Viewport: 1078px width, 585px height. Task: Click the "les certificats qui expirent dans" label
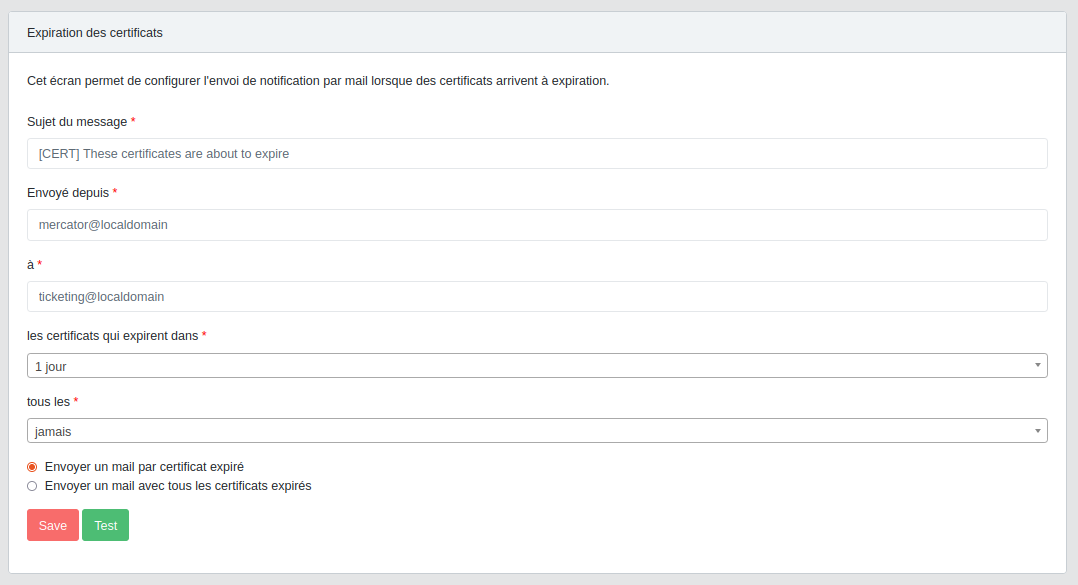coord(113,336)
